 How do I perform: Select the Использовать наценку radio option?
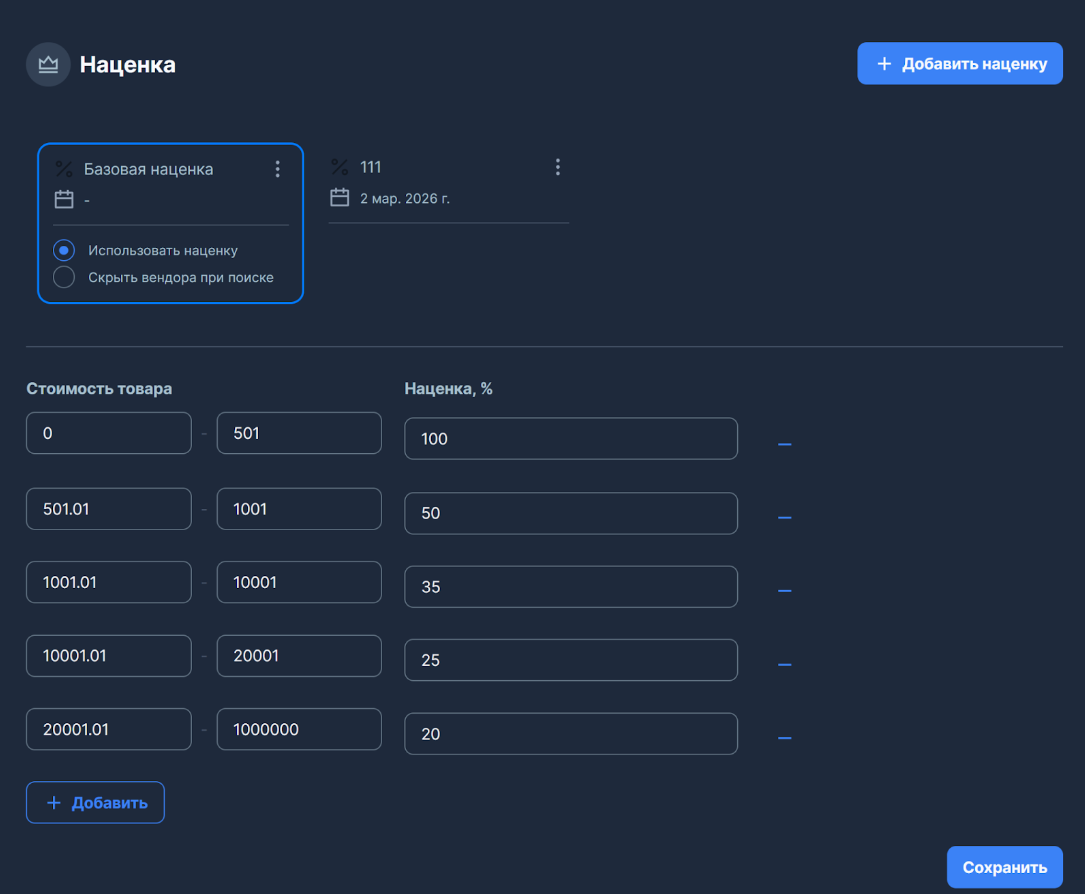click(64, 250)
